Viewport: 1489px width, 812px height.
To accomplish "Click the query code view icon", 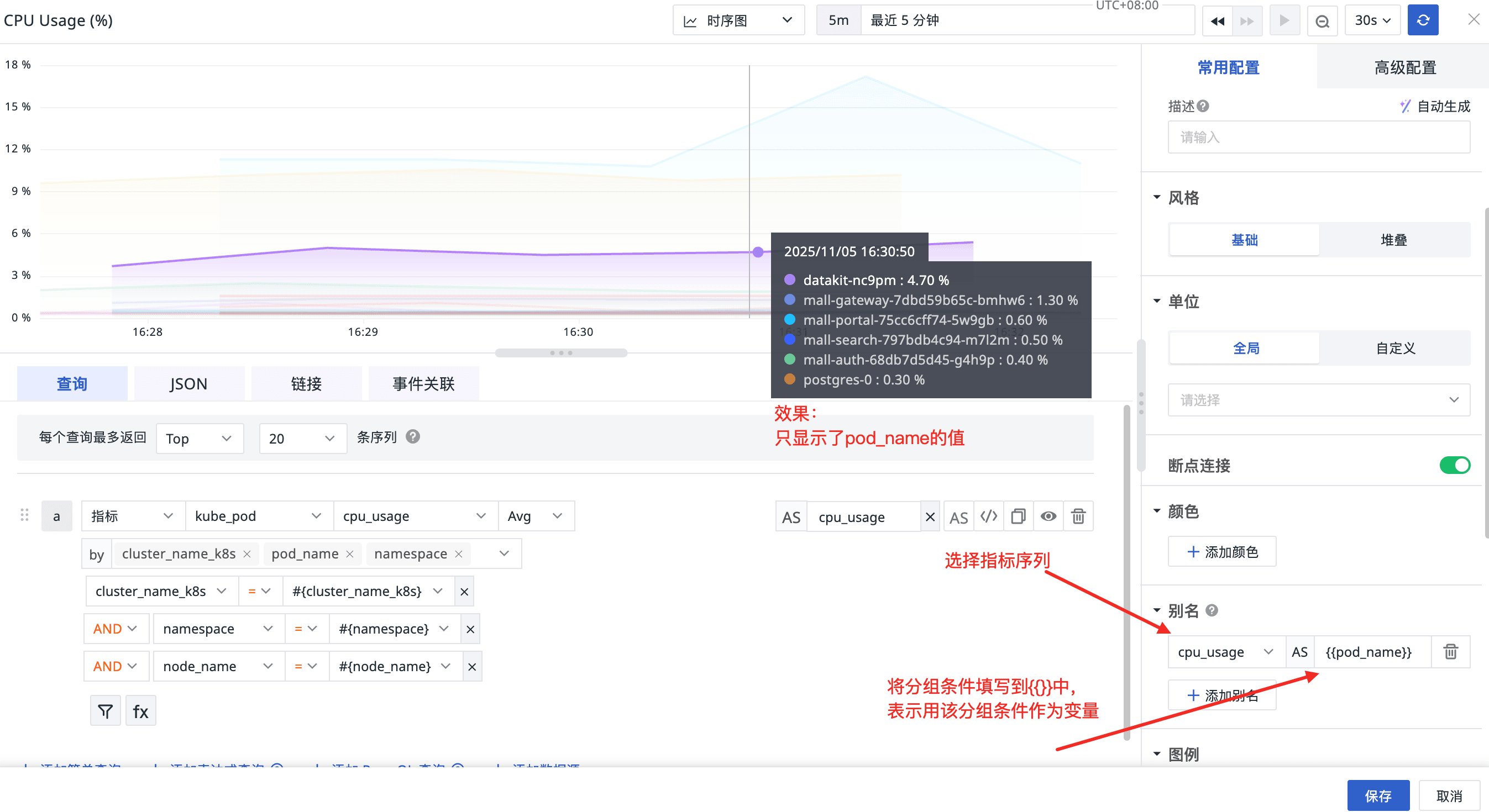I will [x=988, y=516].
